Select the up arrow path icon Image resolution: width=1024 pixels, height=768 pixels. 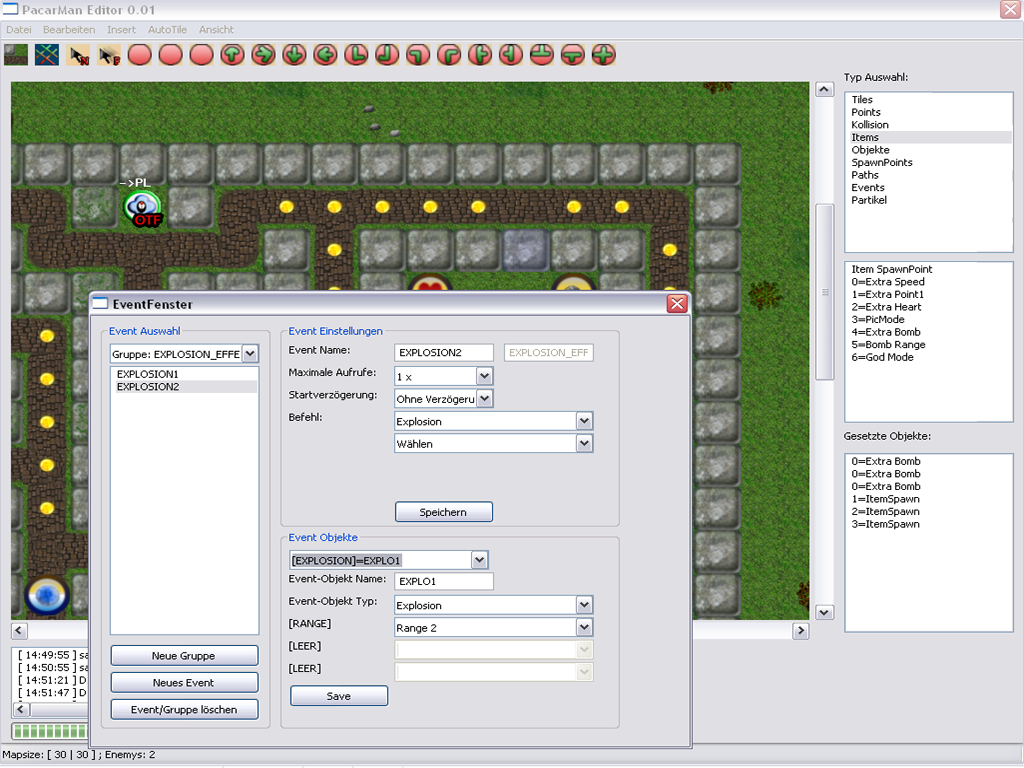pos(233,54)
